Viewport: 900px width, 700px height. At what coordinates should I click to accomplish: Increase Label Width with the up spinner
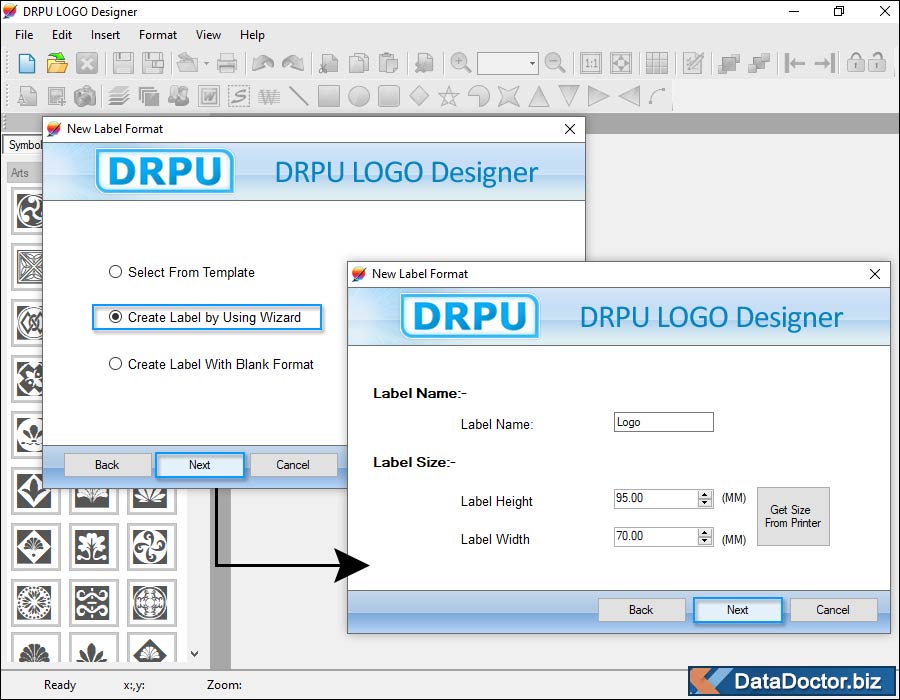pos(705,532)
